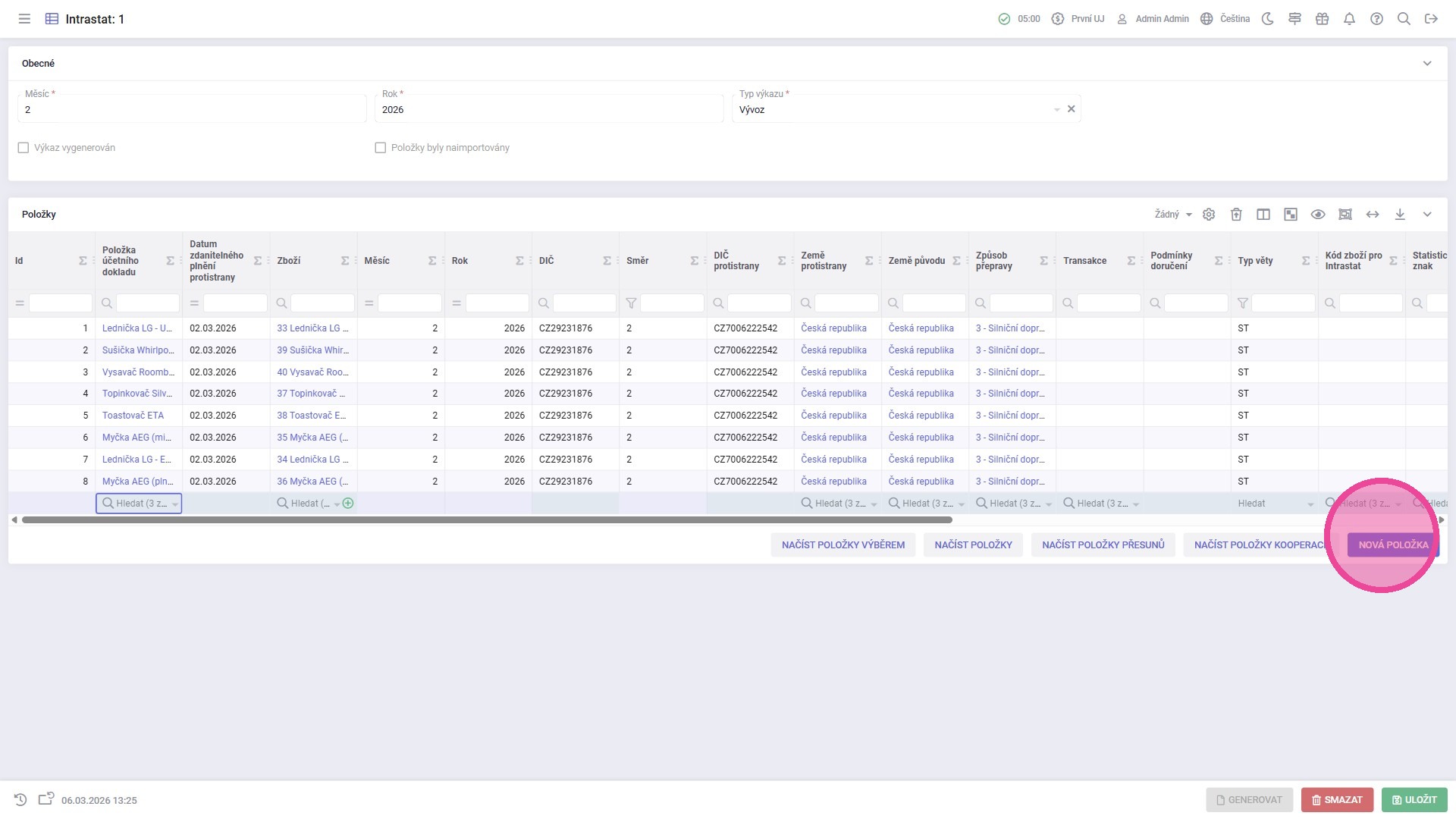This screenshot has height=819, width=1456.
Task: Open the hamburger main menu
Action: coord(24,19)
